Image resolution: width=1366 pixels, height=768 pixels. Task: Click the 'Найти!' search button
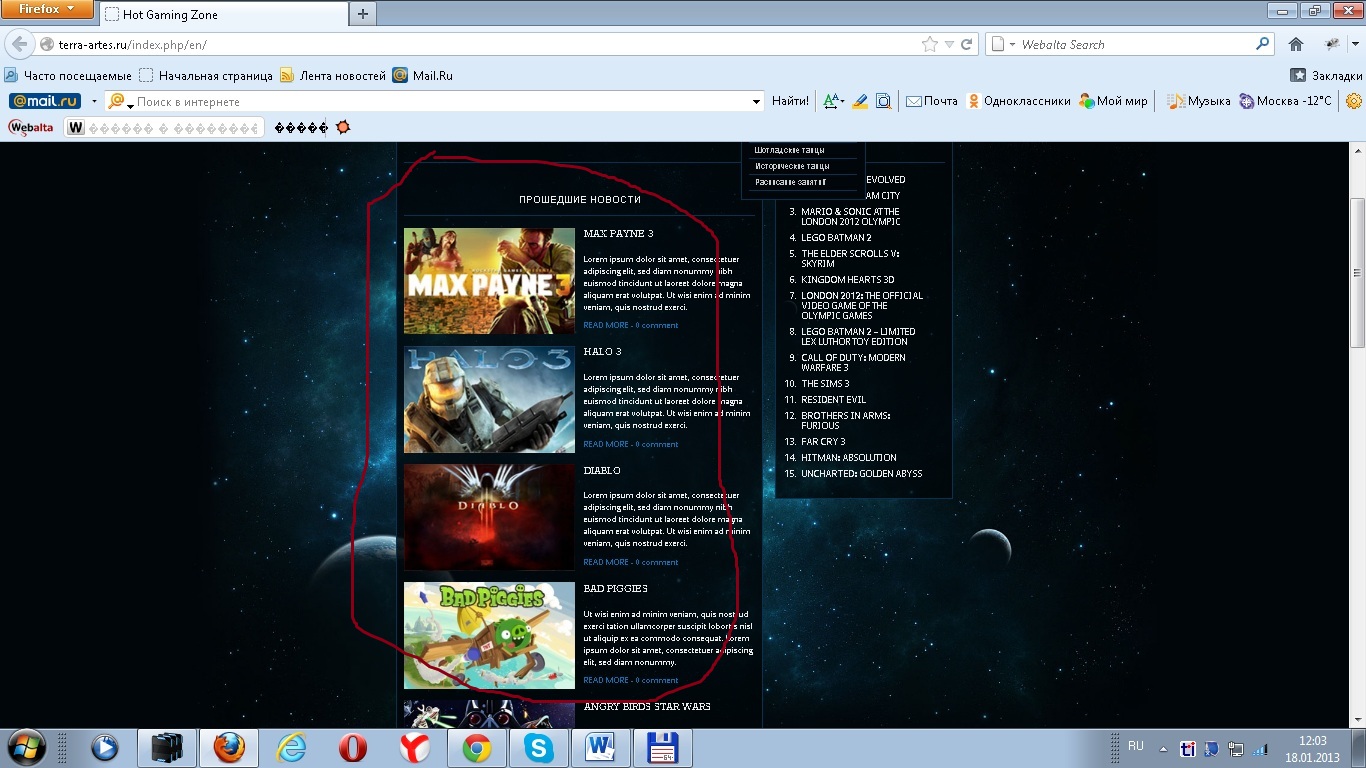point(791,101)
